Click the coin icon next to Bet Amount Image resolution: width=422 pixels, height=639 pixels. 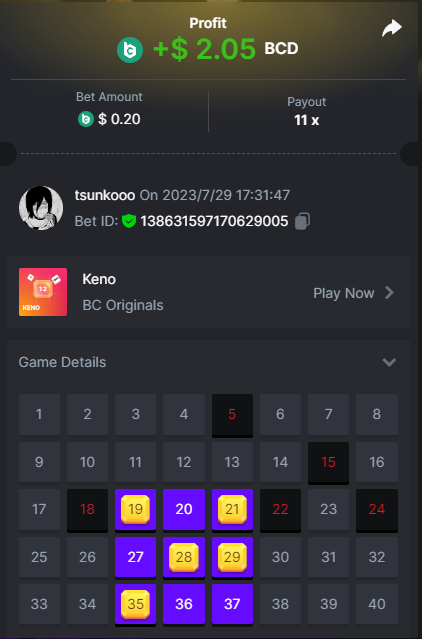pos(86,119)
